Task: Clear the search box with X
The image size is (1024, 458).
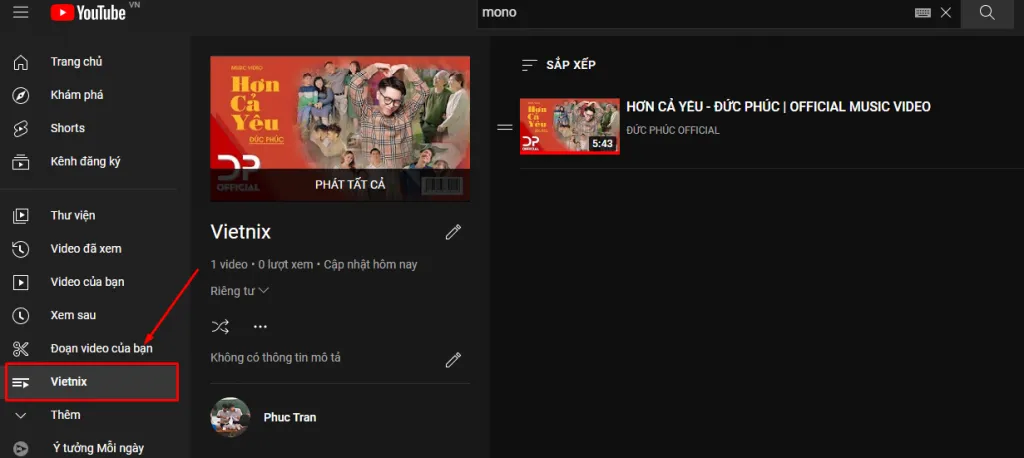Action: [x=946, y=12]
